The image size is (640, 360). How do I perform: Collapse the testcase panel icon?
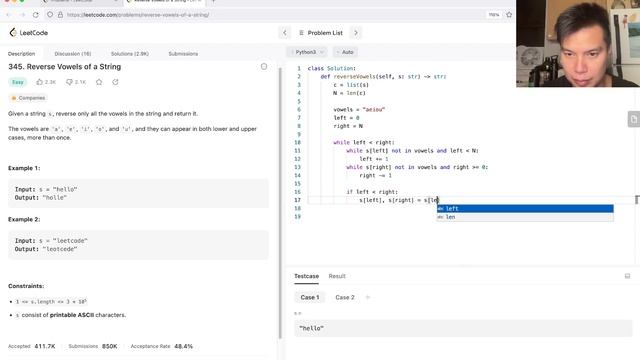tap(627, 276)
